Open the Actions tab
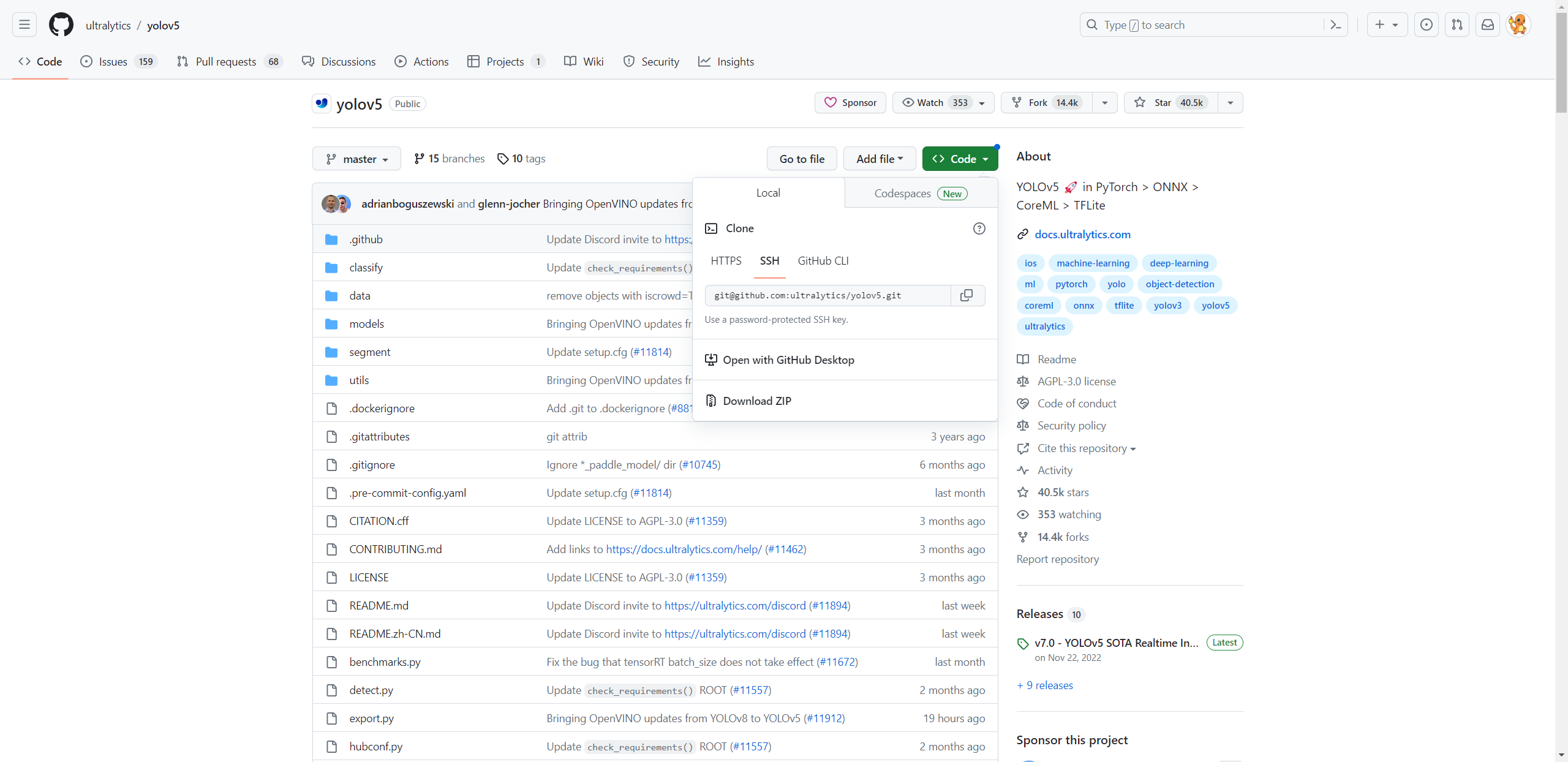Screen dimensions: 1568x762 pyautogui.click(x=421, y=62)
